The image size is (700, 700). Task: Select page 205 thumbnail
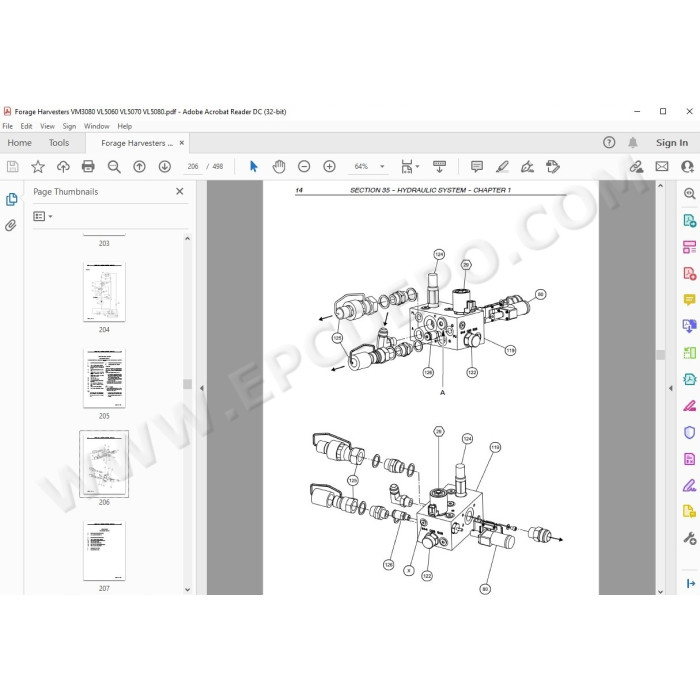point(104,378)
